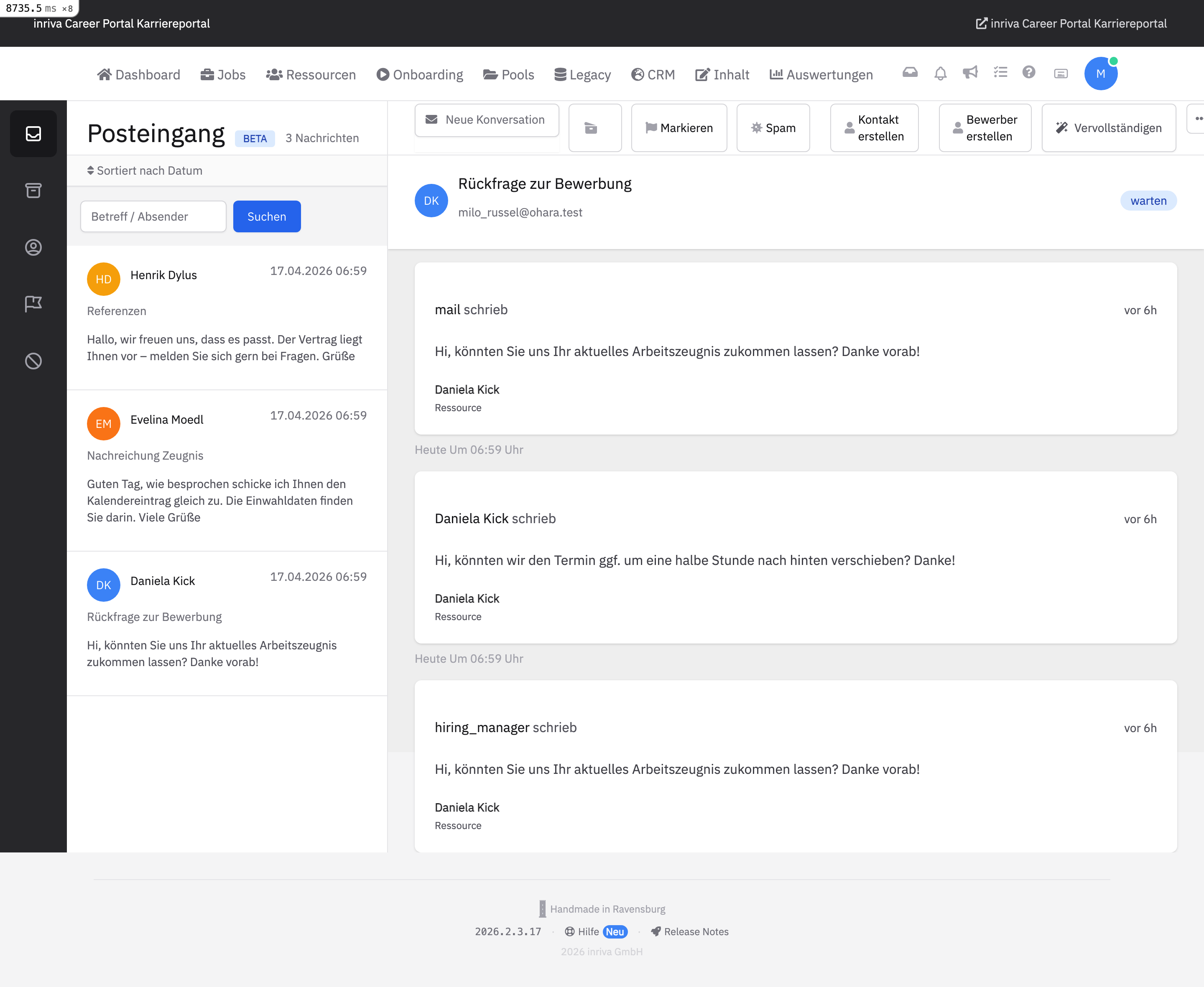The width and height of the screenshot is (1204, 987).
Task: Open the flagged messages icon in the sidebar
Action: 33,304
